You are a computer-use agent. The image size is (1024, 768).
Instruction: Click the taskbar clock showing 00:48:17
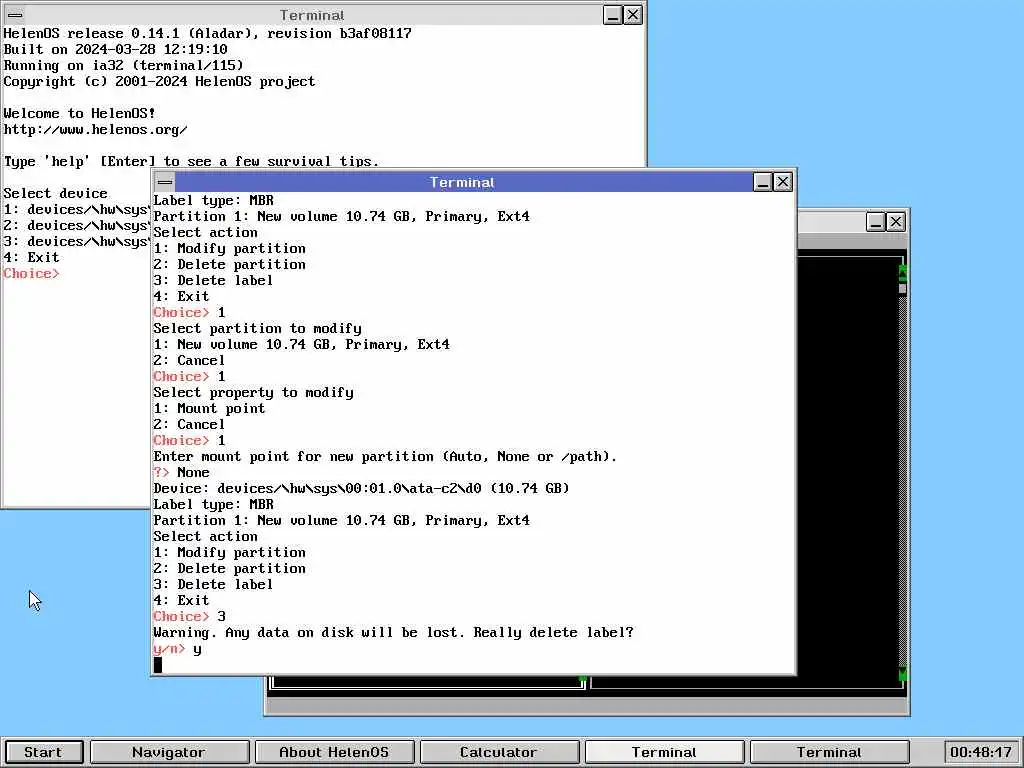(x=981, y=752)
